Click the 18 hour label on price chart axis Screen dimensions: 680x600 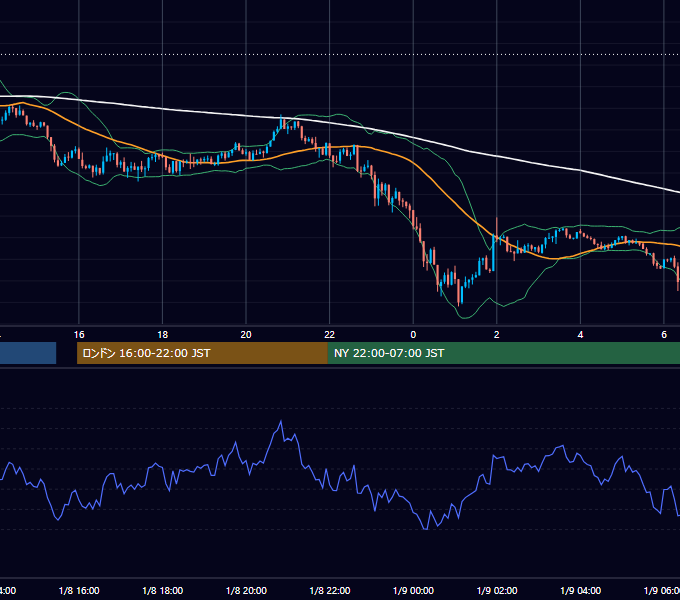click(163, 335)
